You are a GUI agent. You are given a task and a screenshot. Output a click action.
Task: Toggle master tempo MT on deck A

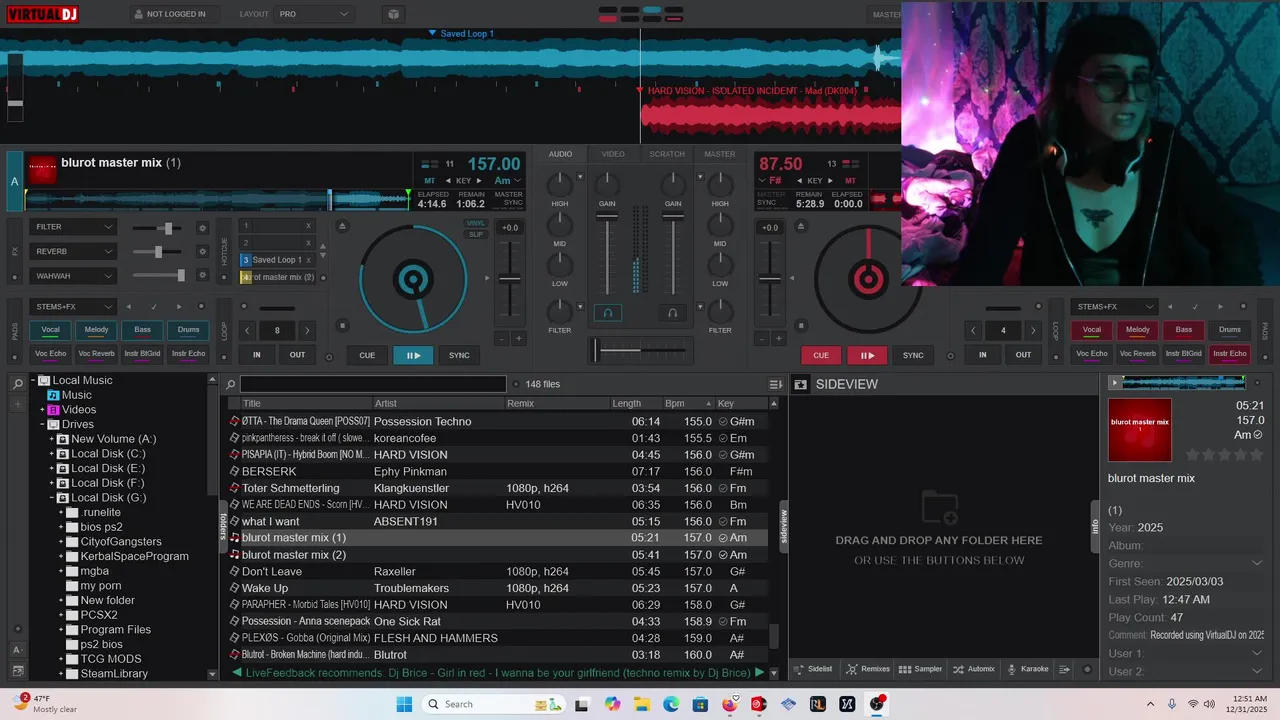[428, 181]
